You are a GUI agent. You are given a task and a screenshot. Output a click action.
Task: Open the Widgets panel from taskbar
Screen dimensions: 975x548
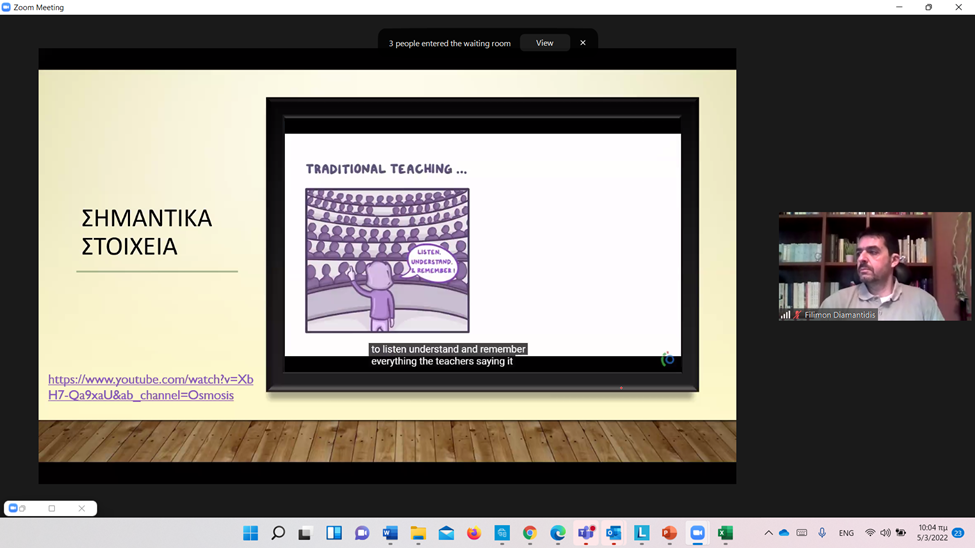(x=334, y=533)
